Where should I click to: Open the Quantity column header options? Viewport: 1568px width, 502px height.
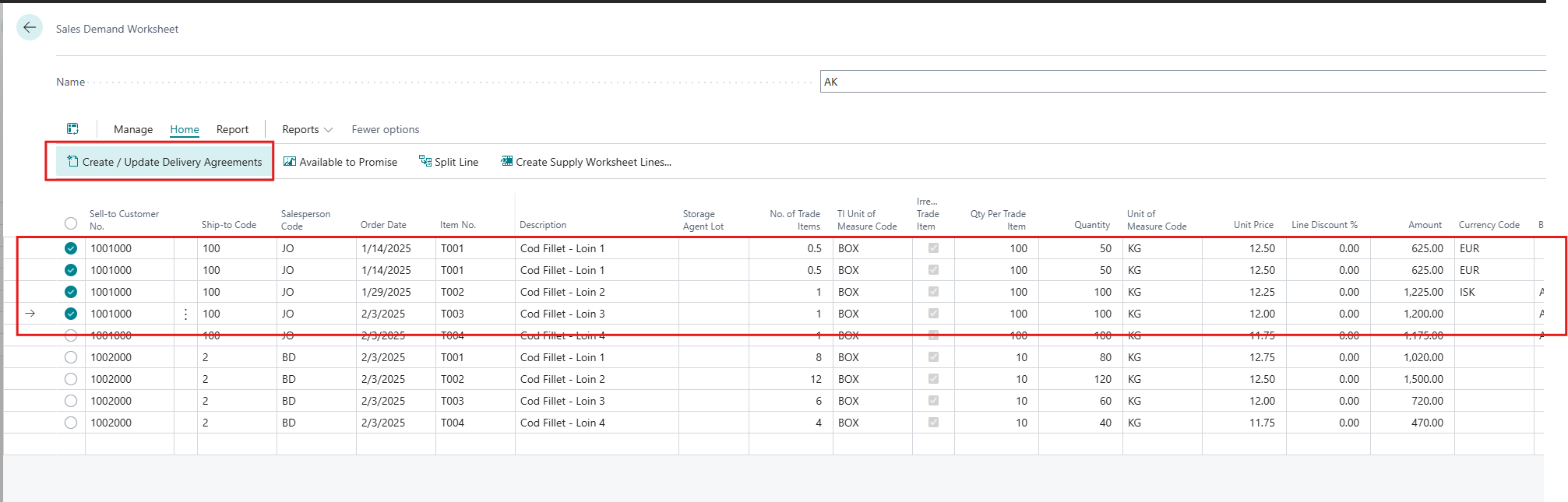[1091, 225]
